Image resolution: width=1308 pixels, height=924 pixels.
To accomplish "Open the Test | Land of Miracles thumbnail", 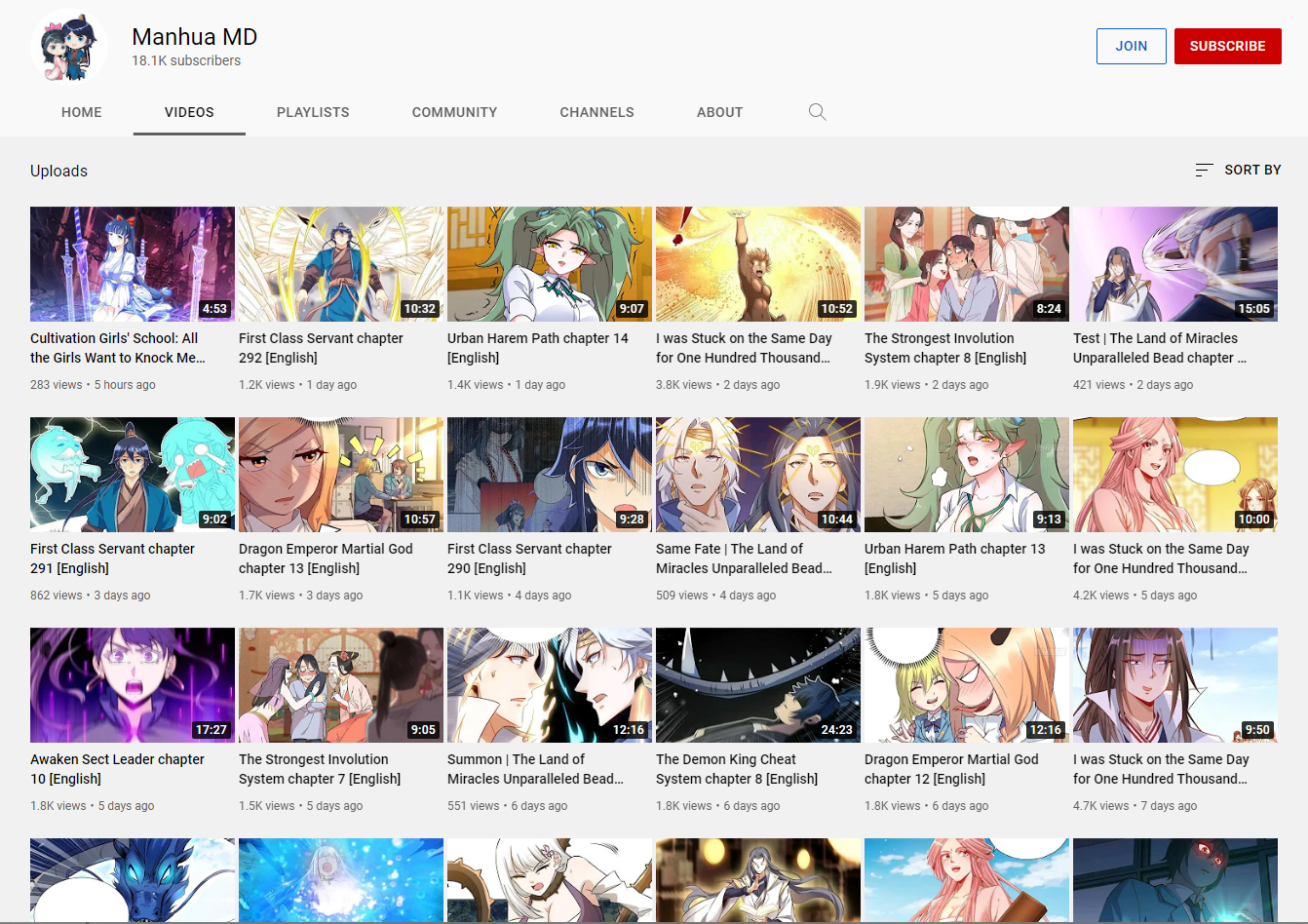I will 1175,264.
